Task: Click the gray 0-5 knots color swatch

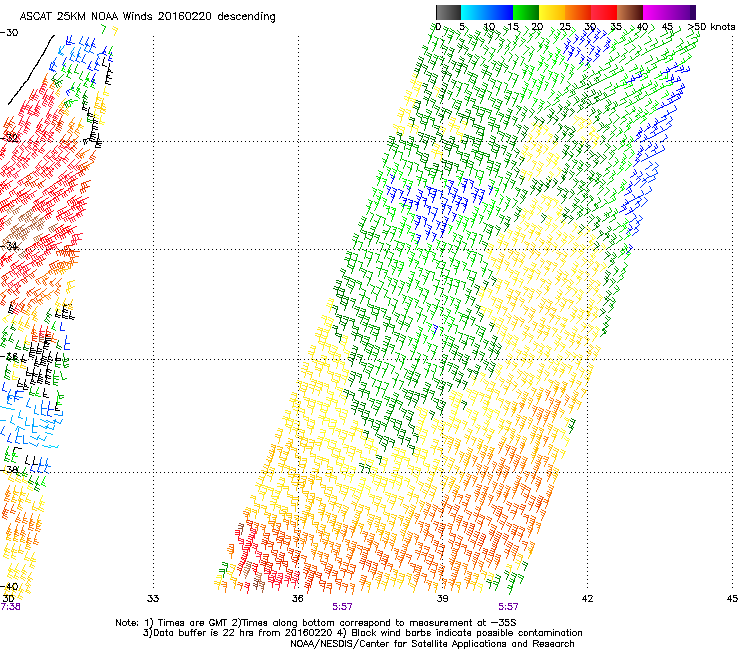Action: click(x=448, y=12)
